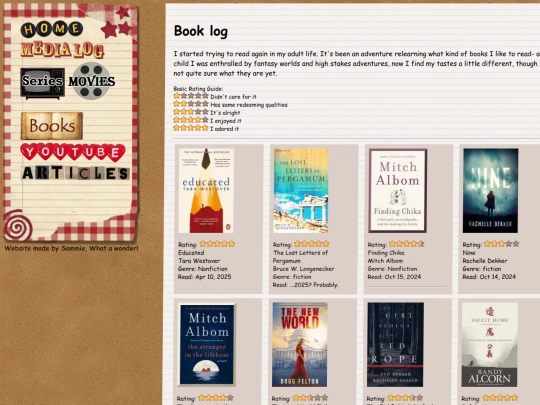Image resolution: width=540 pixels, height=405 pixels.
Task: Click the three-star 'It's alright' row
Action: [x=207, y=112]
